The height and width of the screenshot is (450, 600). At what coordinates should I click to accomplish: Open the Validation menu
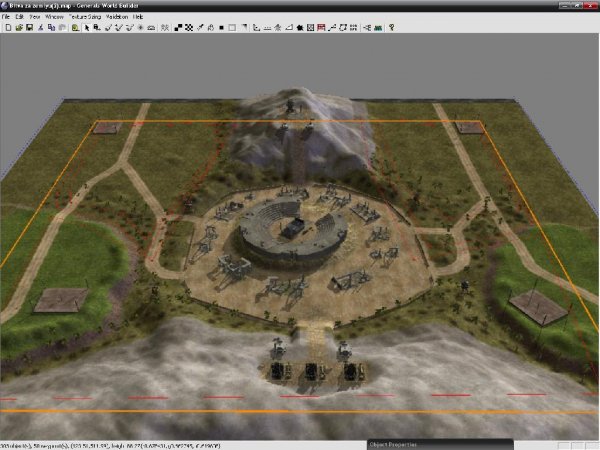119,17
